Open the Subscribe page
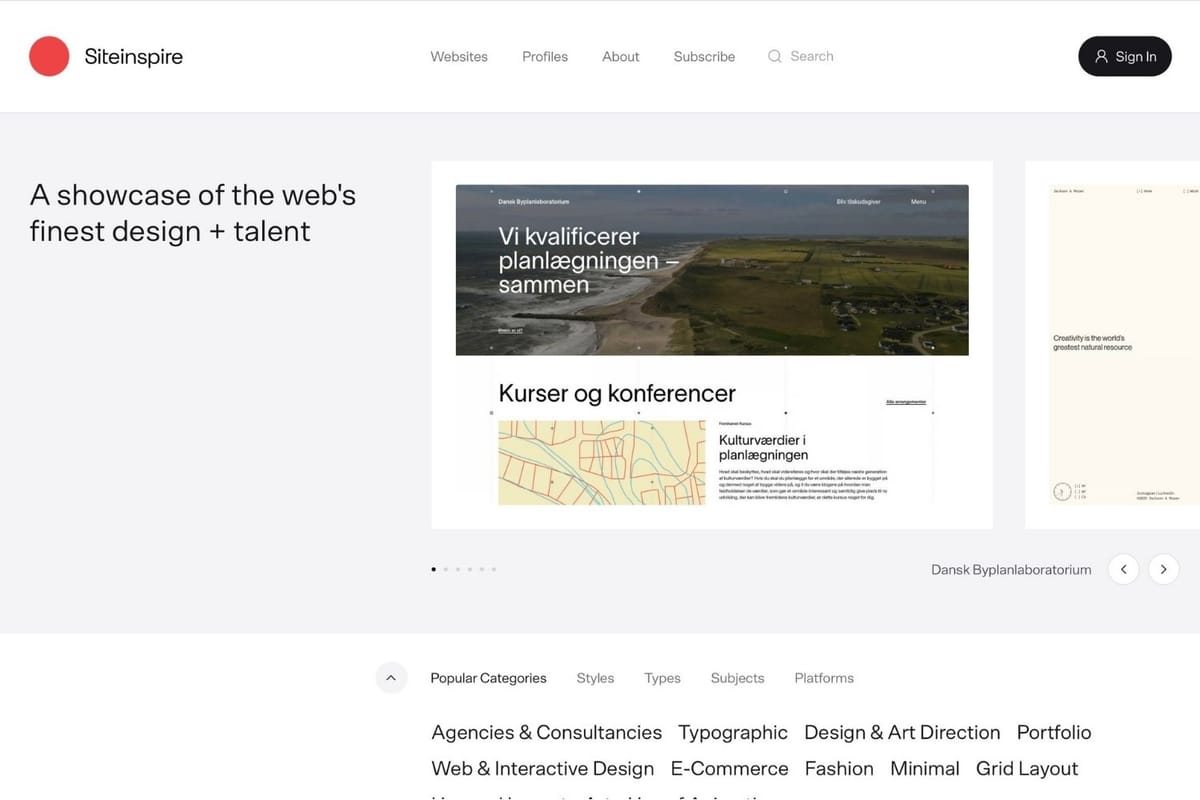 [704, 57]
